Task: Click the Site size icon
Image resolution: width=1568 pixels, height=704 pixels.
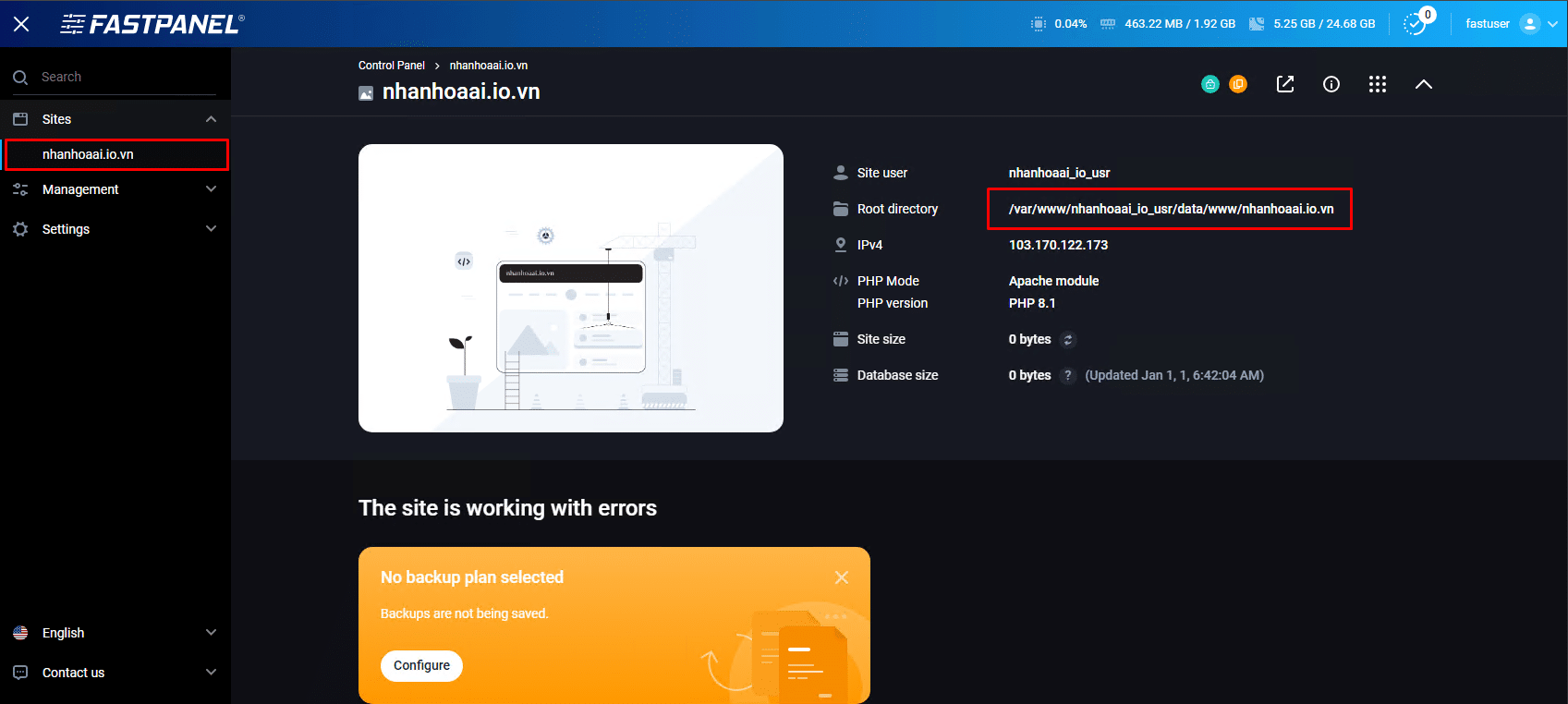Action: coord(841,339)
